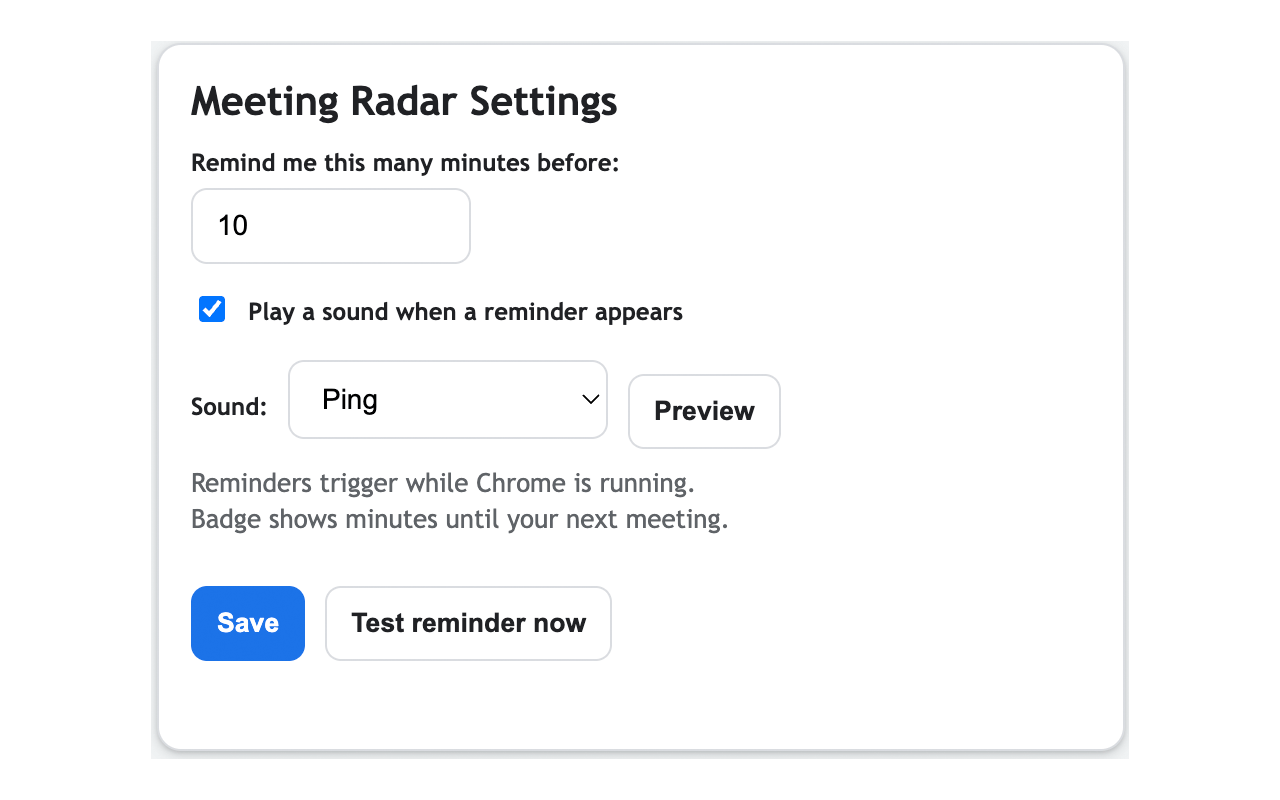Open the Sound dropdown chevron

589,399
